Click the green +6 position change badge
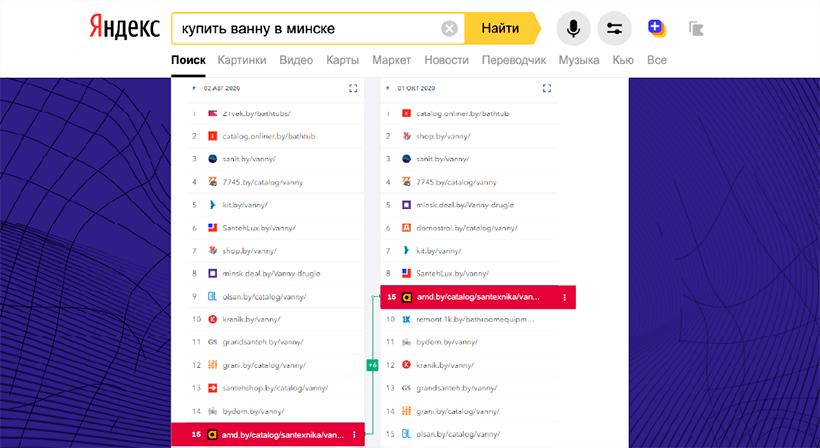 (x=372, y=365)
